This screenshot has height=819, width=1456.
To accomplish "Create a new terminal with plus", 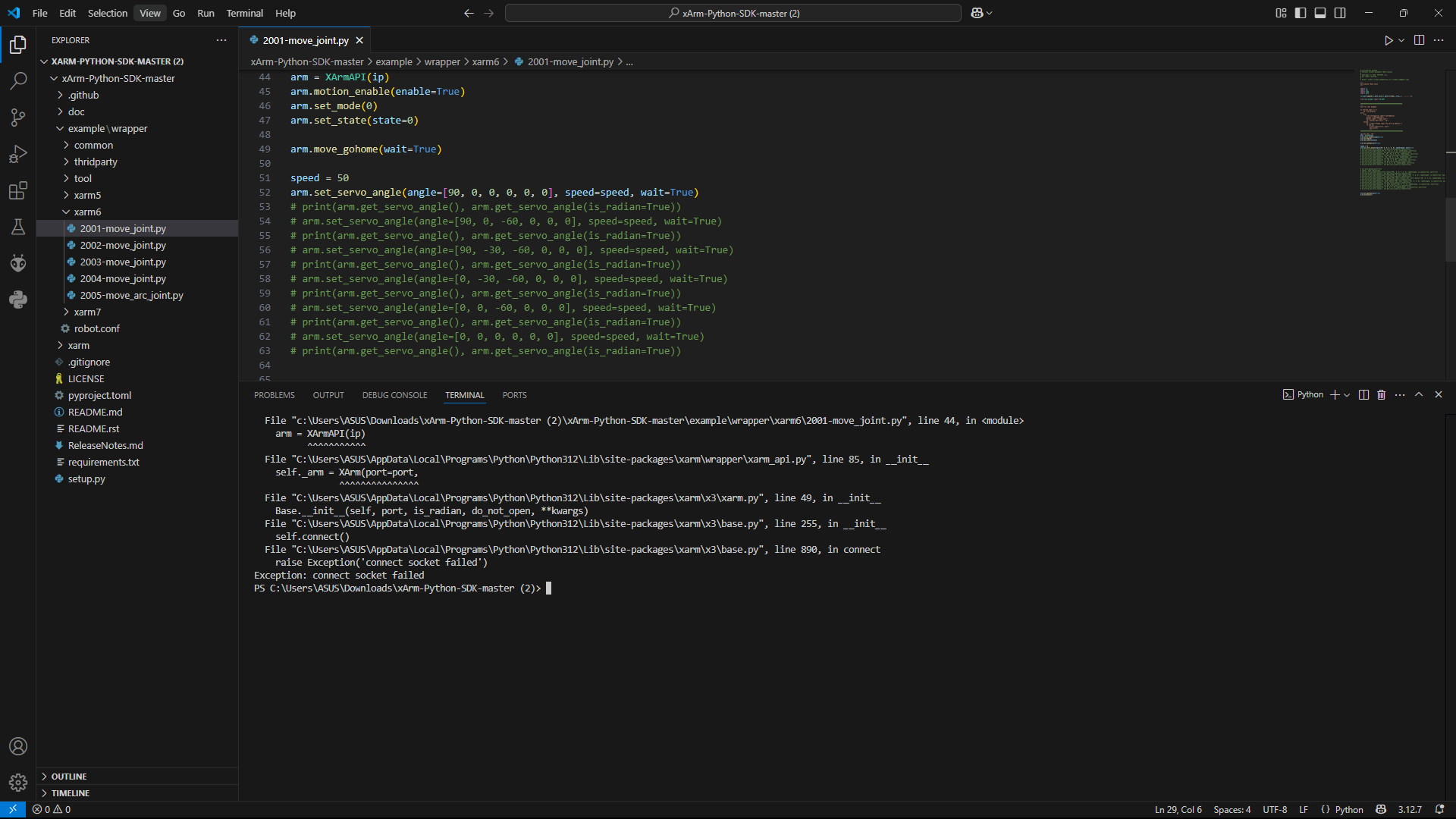I will pyautogui.click(x=1335, y=394).
